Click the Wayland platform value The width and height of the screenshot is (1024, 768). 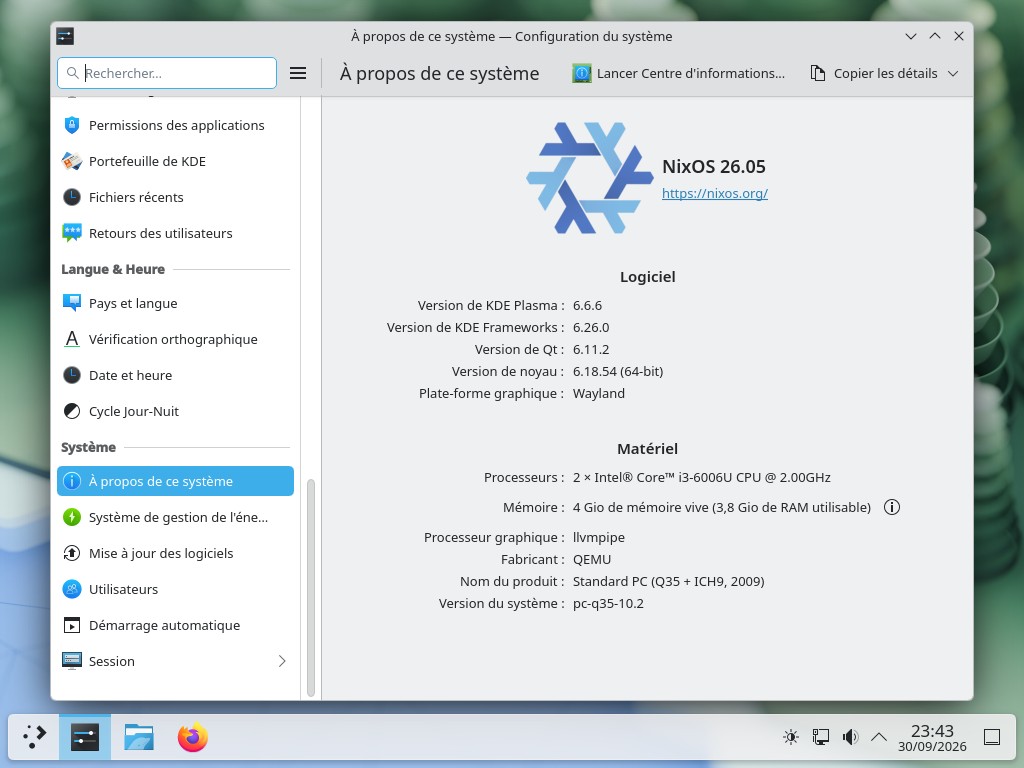click(x=599, y=394)
